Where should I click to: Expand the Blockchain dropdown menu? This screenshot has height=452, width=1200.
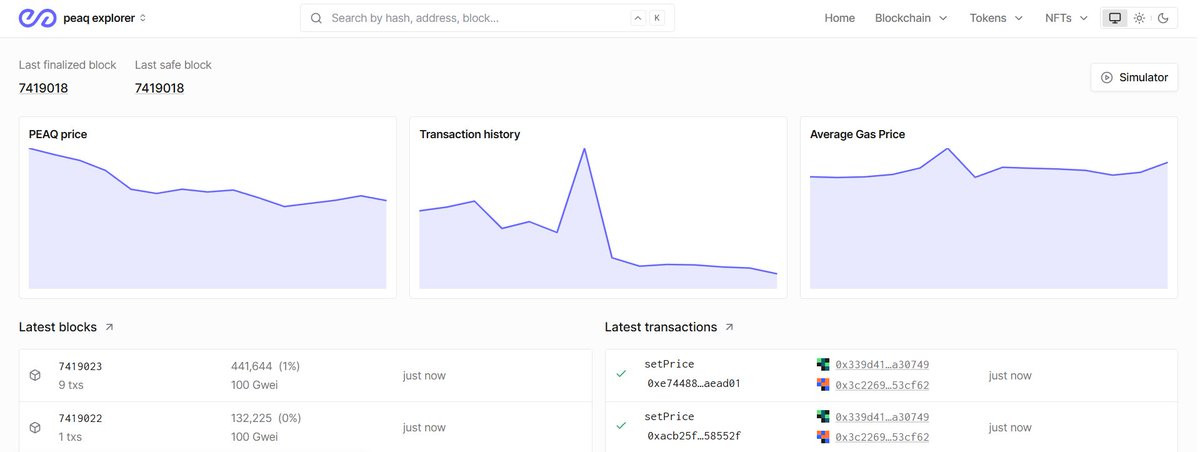pyautogui.click(x=911, y=18)
